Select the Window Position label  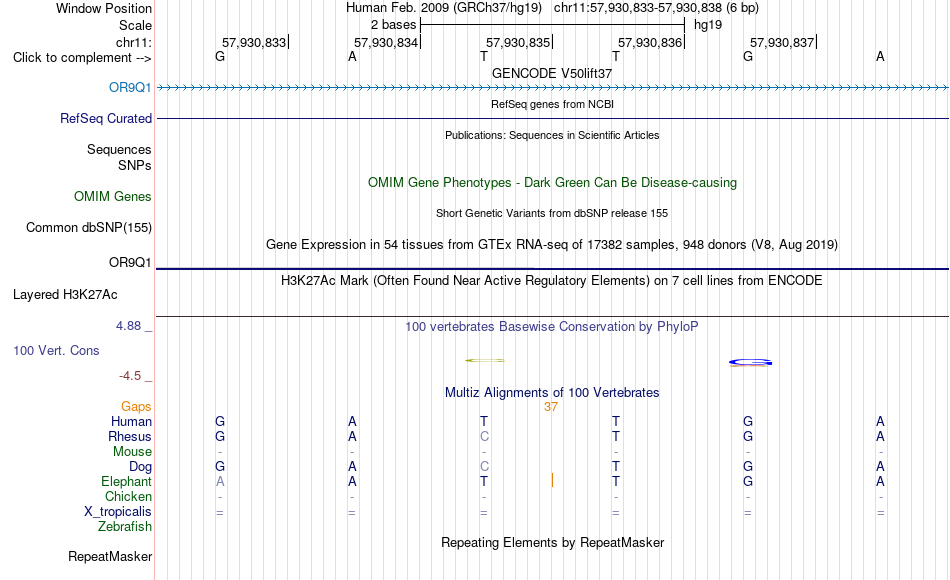(104, 8)
